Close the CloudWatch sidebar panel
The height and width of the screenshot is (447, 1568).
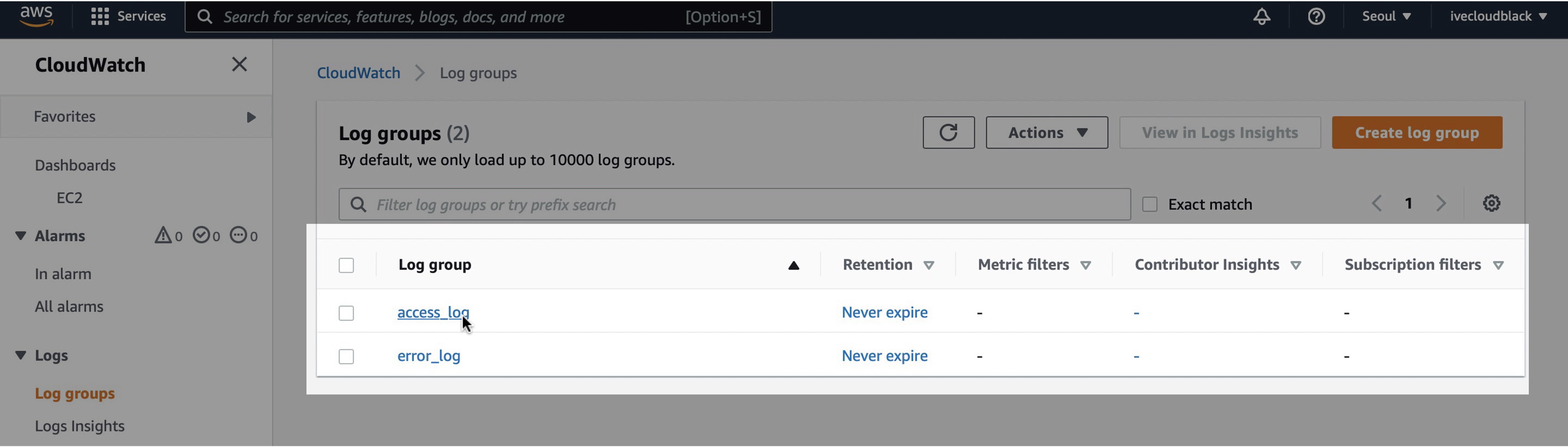click(239, 64)
